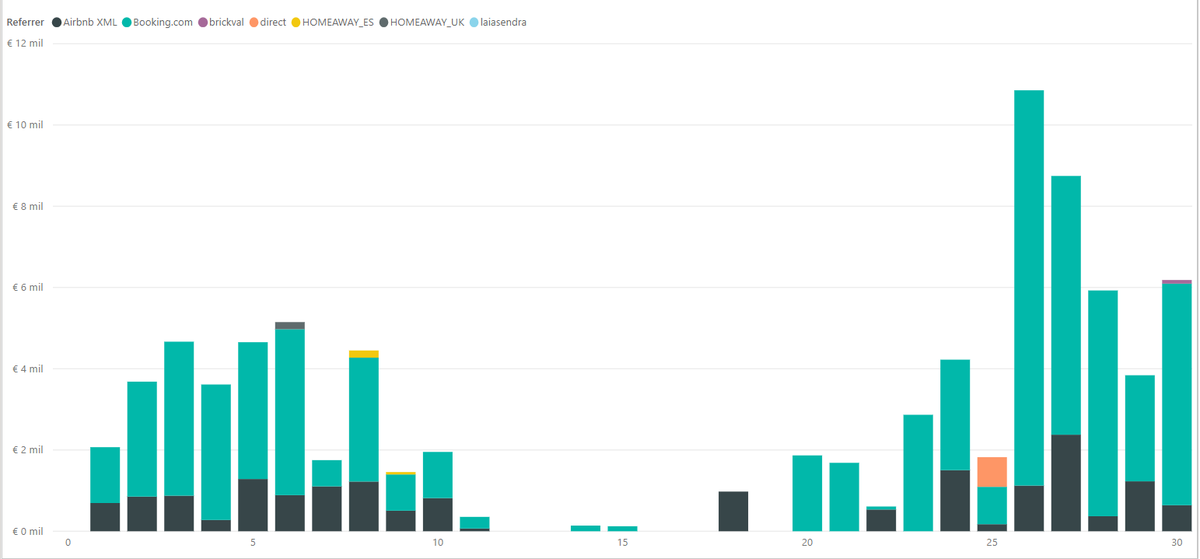
Task: Select the Airbnb XML segment of day 3 bar
Action: click(x=178, y=513)
